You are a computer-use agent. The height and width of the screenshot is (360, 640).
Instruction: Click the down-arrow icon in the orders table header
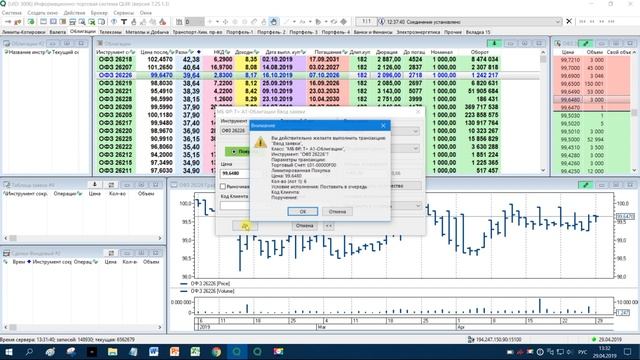(94, 185)
